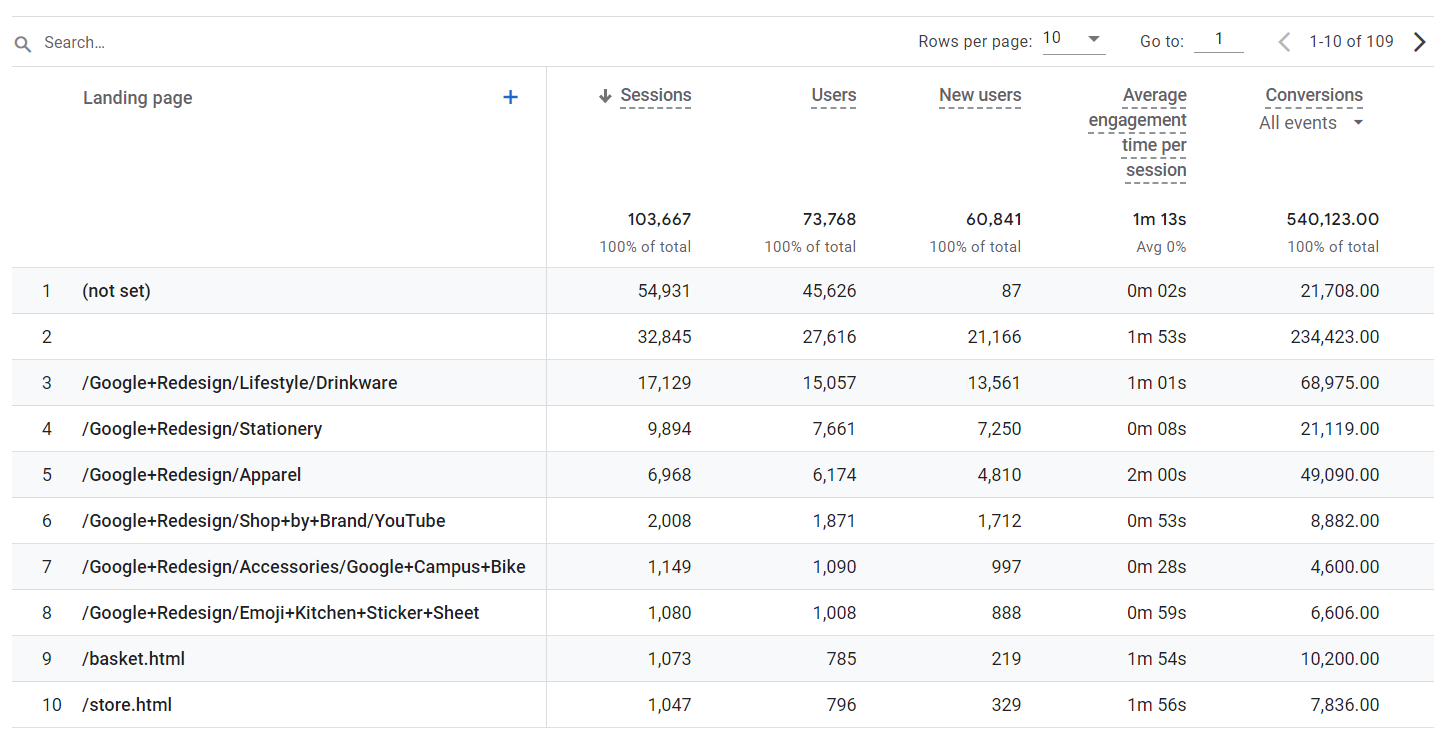1452x736 pixels.
Task: Click conversions value 10,200.00
Action: [x=1340, y=659]
